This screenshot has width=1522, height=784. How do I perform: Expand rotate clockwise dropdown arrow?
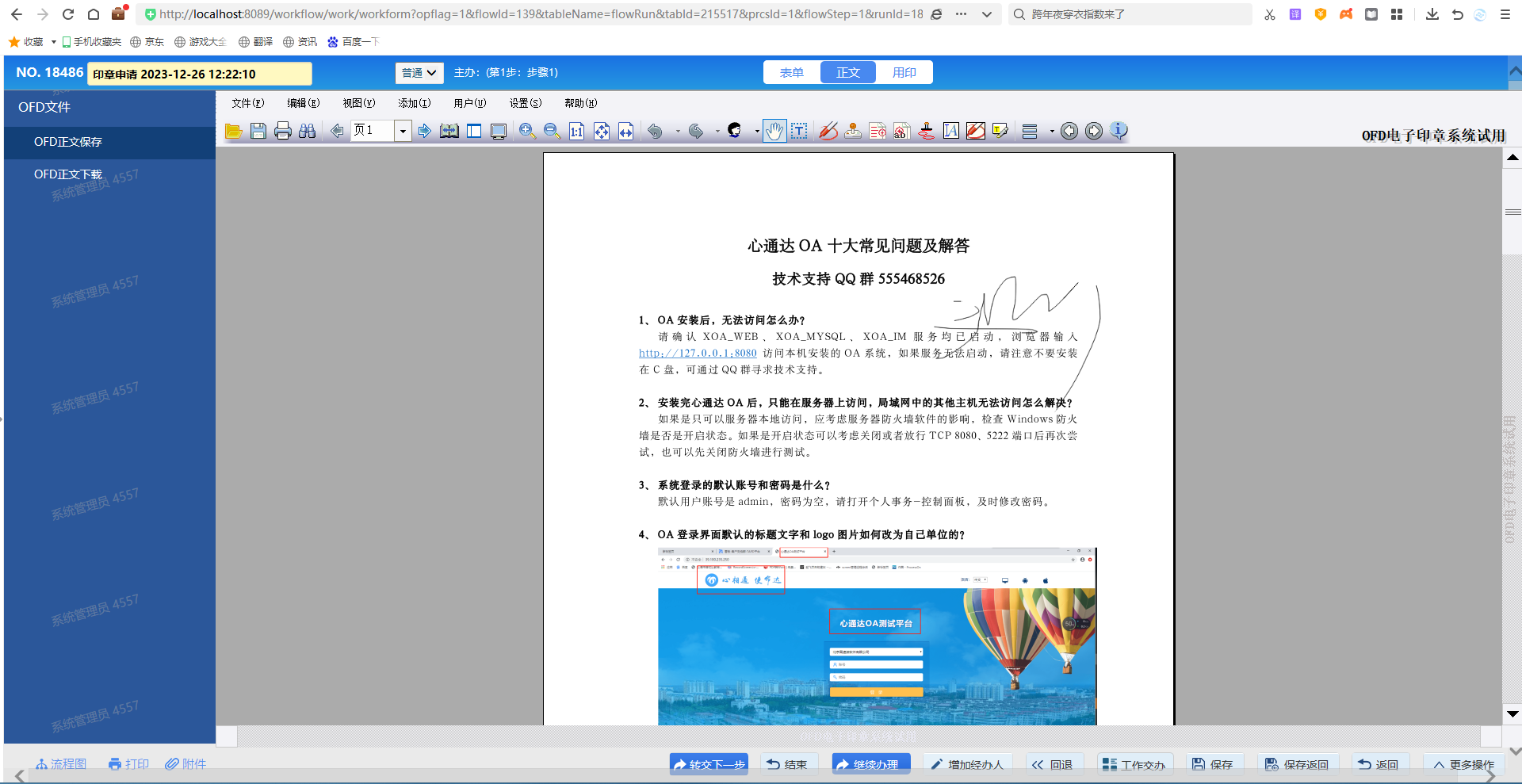pos(717,132)
